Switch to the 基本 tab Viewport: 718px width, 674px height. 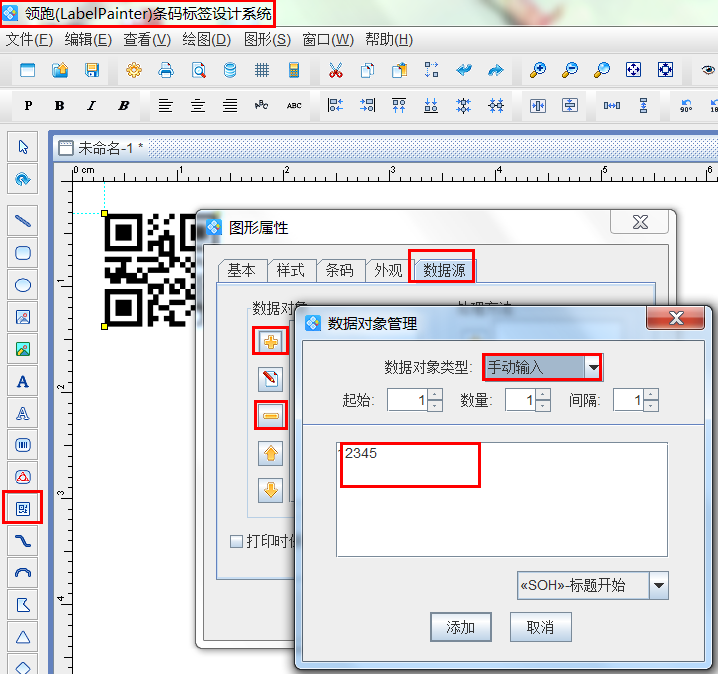(242, 271)
